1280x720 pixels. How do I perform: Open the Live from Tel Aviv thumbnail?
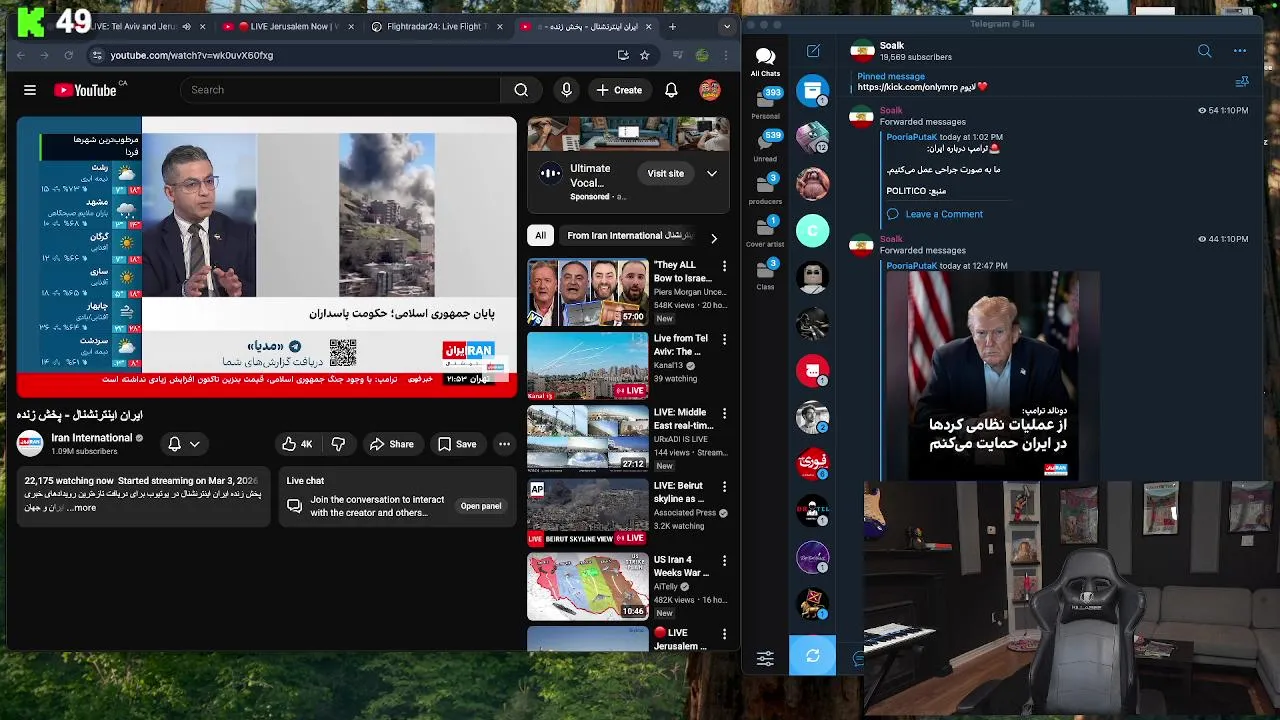[587, 367]
